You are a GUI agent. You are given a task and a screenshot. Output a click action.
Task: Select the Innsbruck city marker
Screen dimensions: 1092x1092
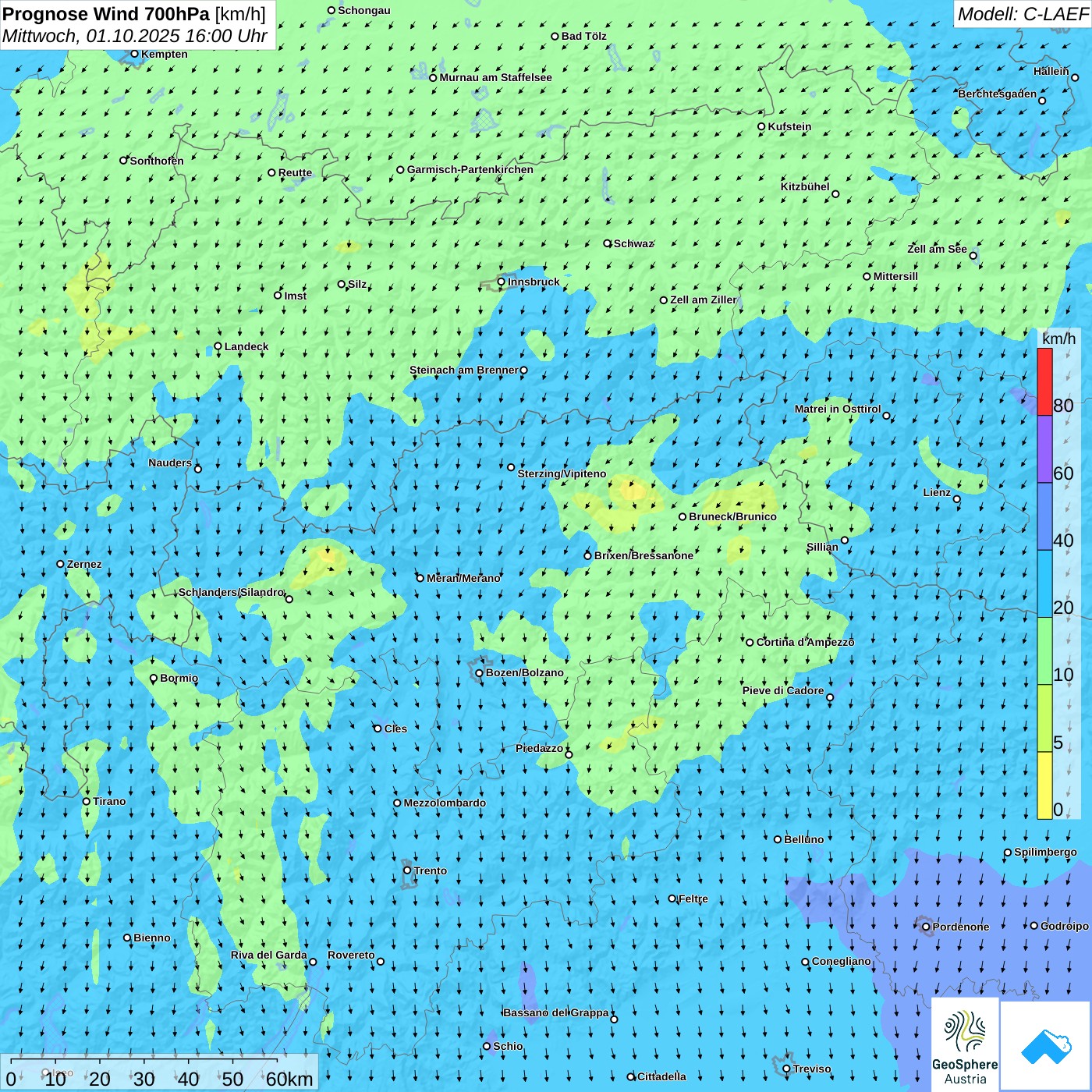click(x=502, y=282)
